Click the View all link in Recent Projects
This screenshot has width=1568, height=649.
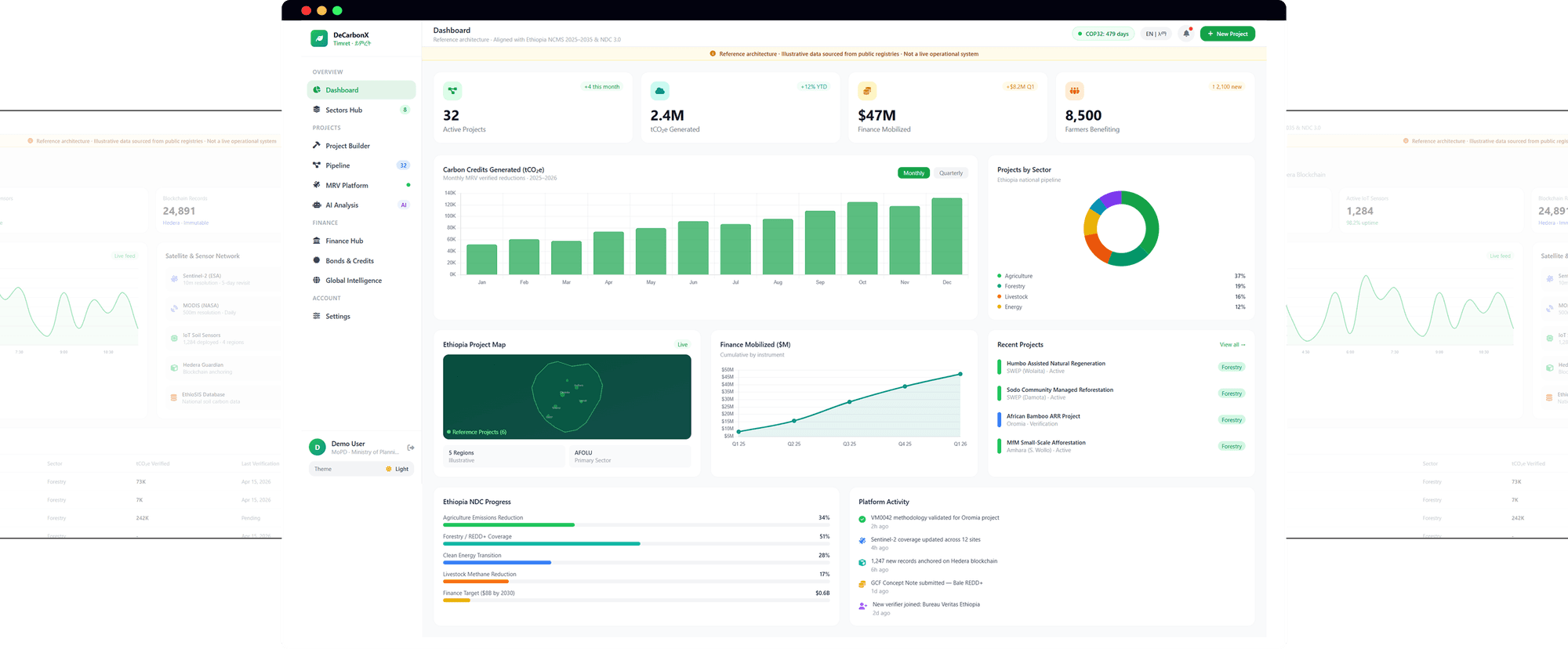coord(1232,345)
